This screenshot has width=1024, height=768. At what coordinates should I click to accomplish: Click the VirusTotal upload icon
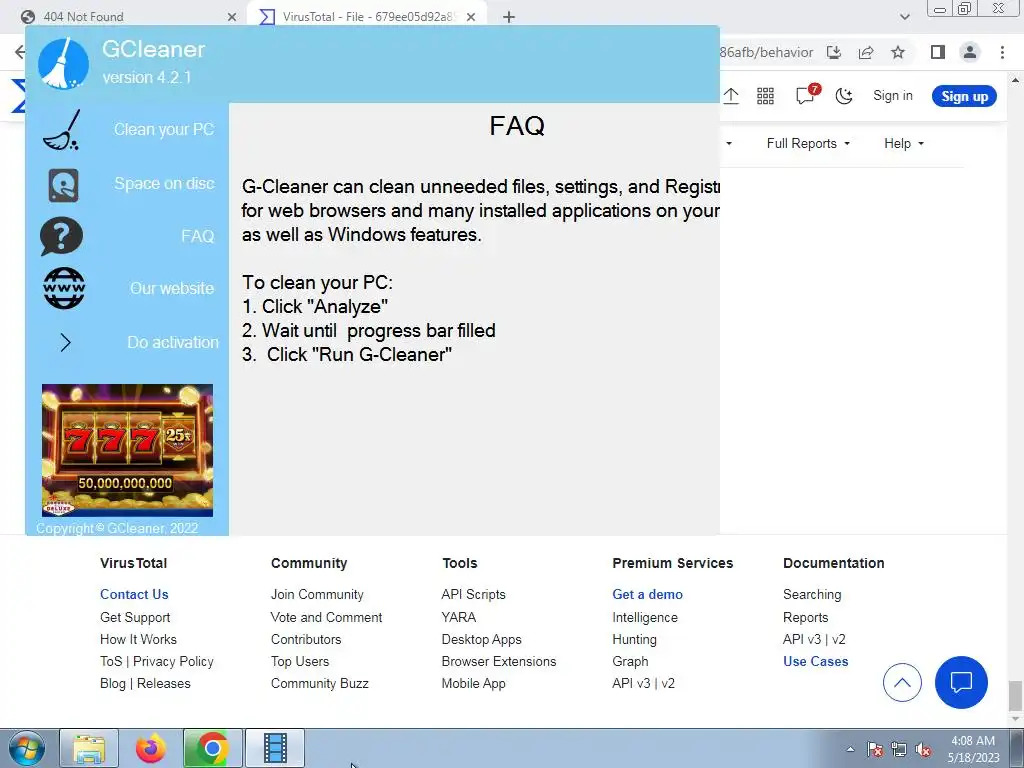tap(731, 96)
